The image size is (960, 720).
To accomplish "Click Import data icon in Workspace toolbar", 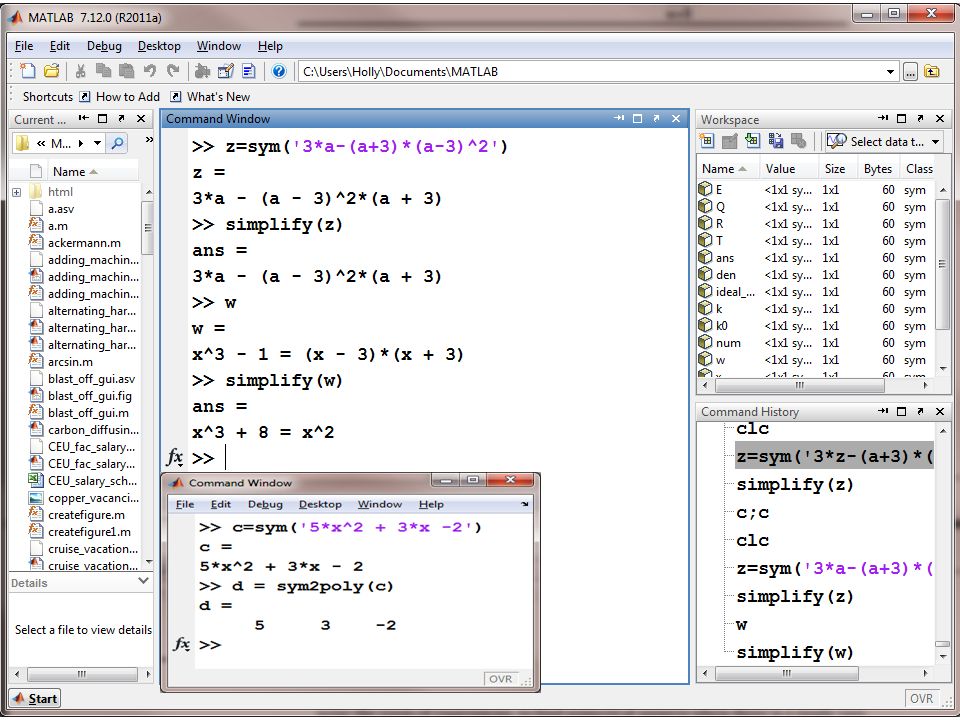I will (752, 141).
